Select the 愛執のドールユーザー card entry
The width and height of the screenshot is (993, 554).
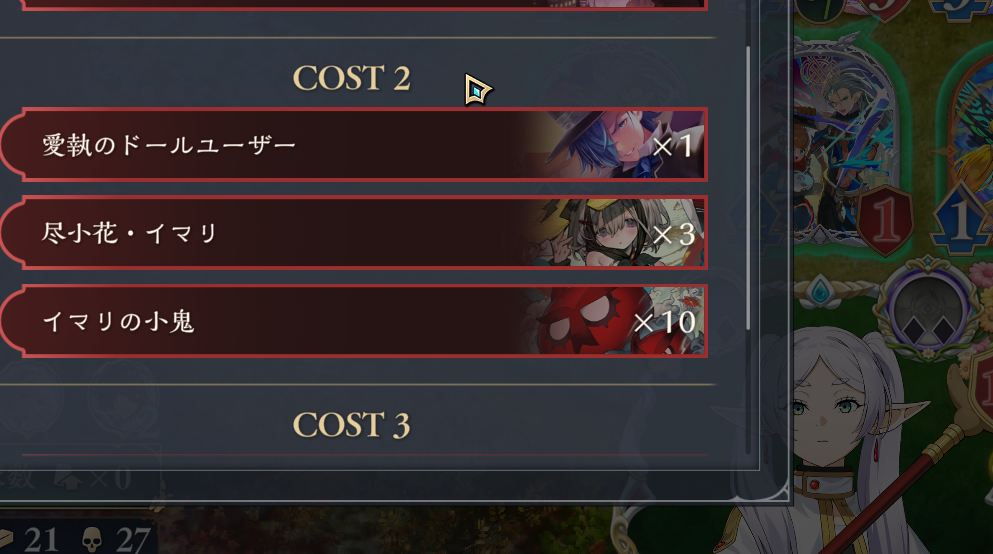(x=353, y=145)
